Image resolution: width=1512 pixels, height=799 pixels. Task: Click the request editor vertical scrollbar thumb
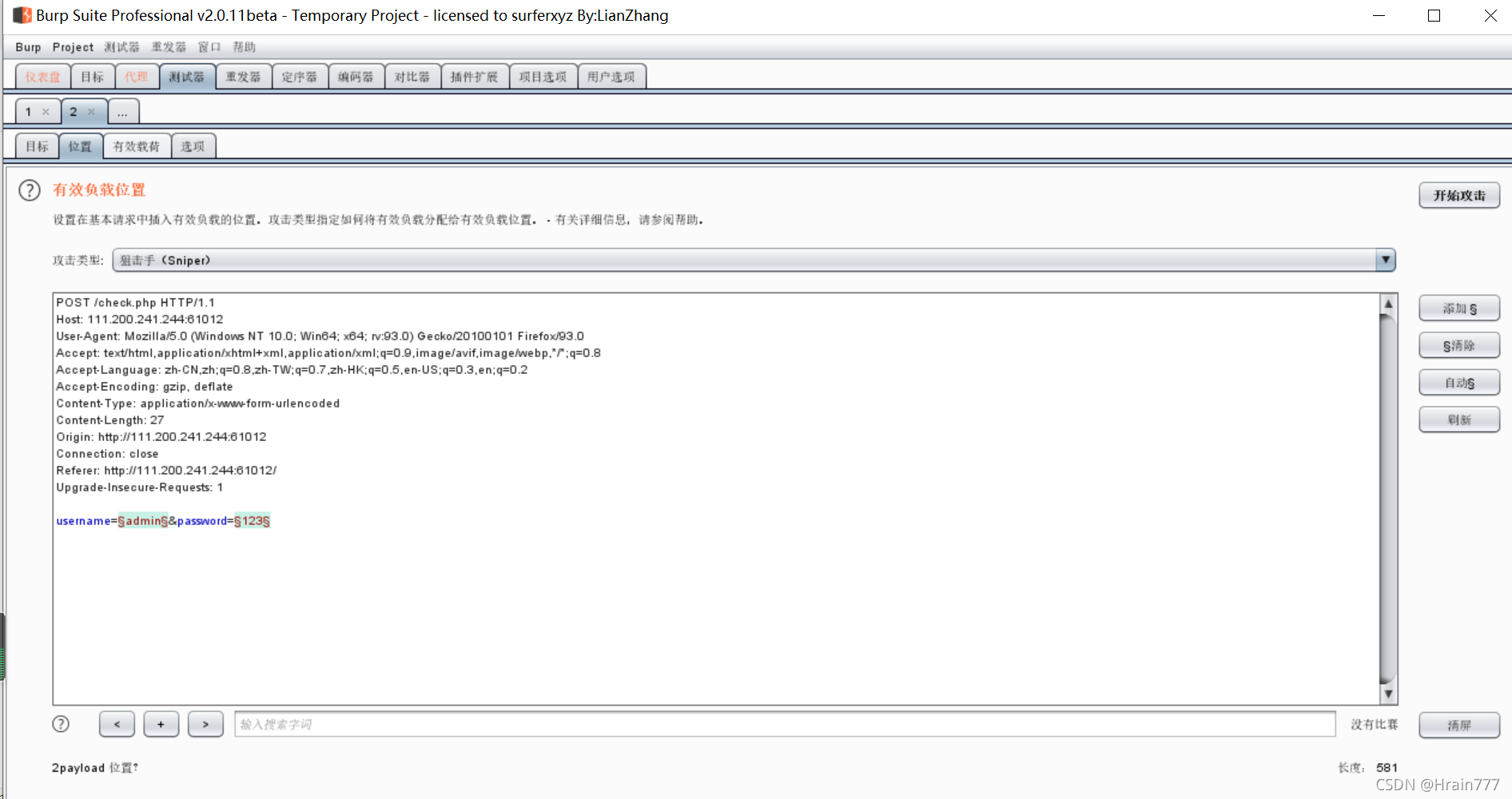click(x=1388, y=499)
